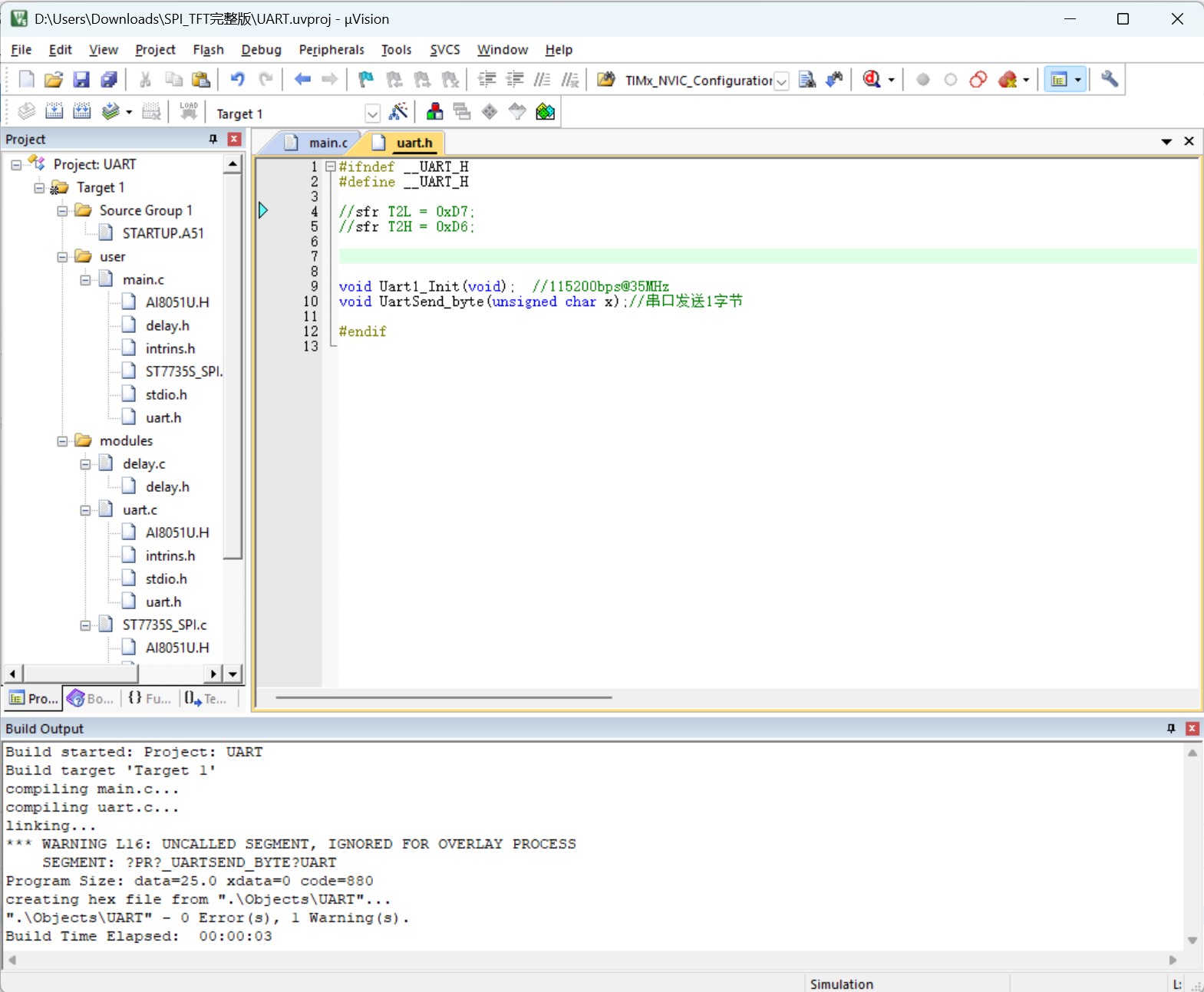1204x992 pixels.
Task: Collapse the #ifndef code fold marker
Action: (x=330, y=166)
